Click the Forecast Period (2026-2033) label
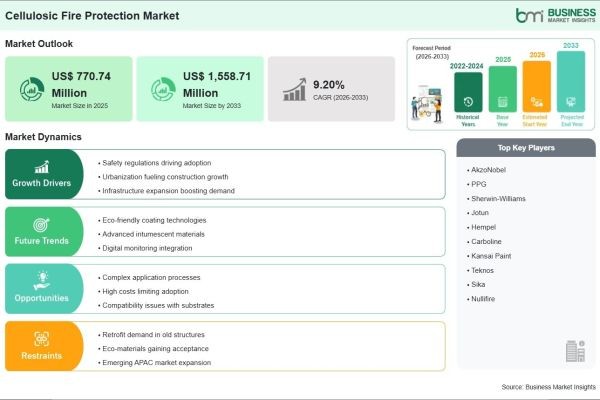Screen dimensions: 600x400 [x=432, y=52]
